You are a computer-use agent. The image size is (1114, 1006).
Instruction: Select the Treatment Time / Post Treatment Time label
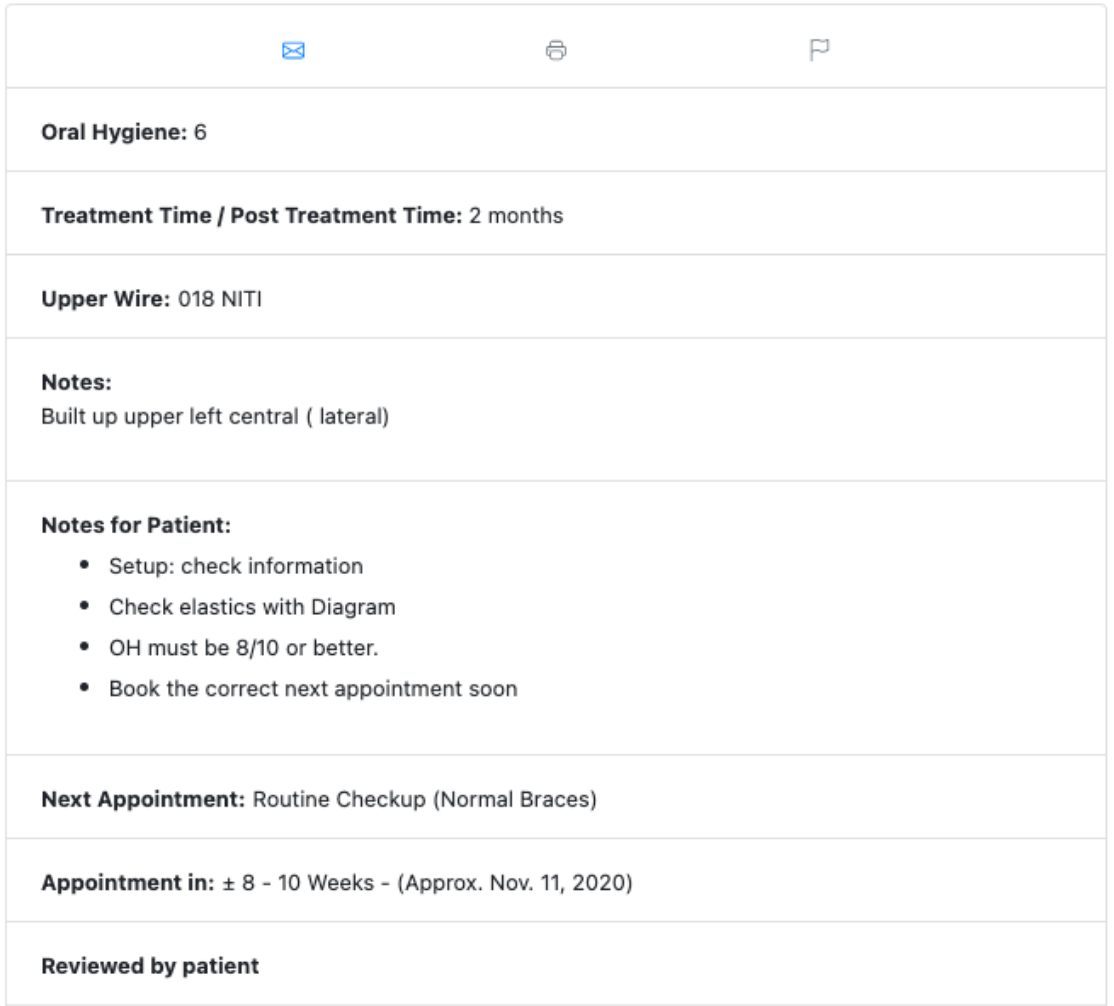[252, 216]
